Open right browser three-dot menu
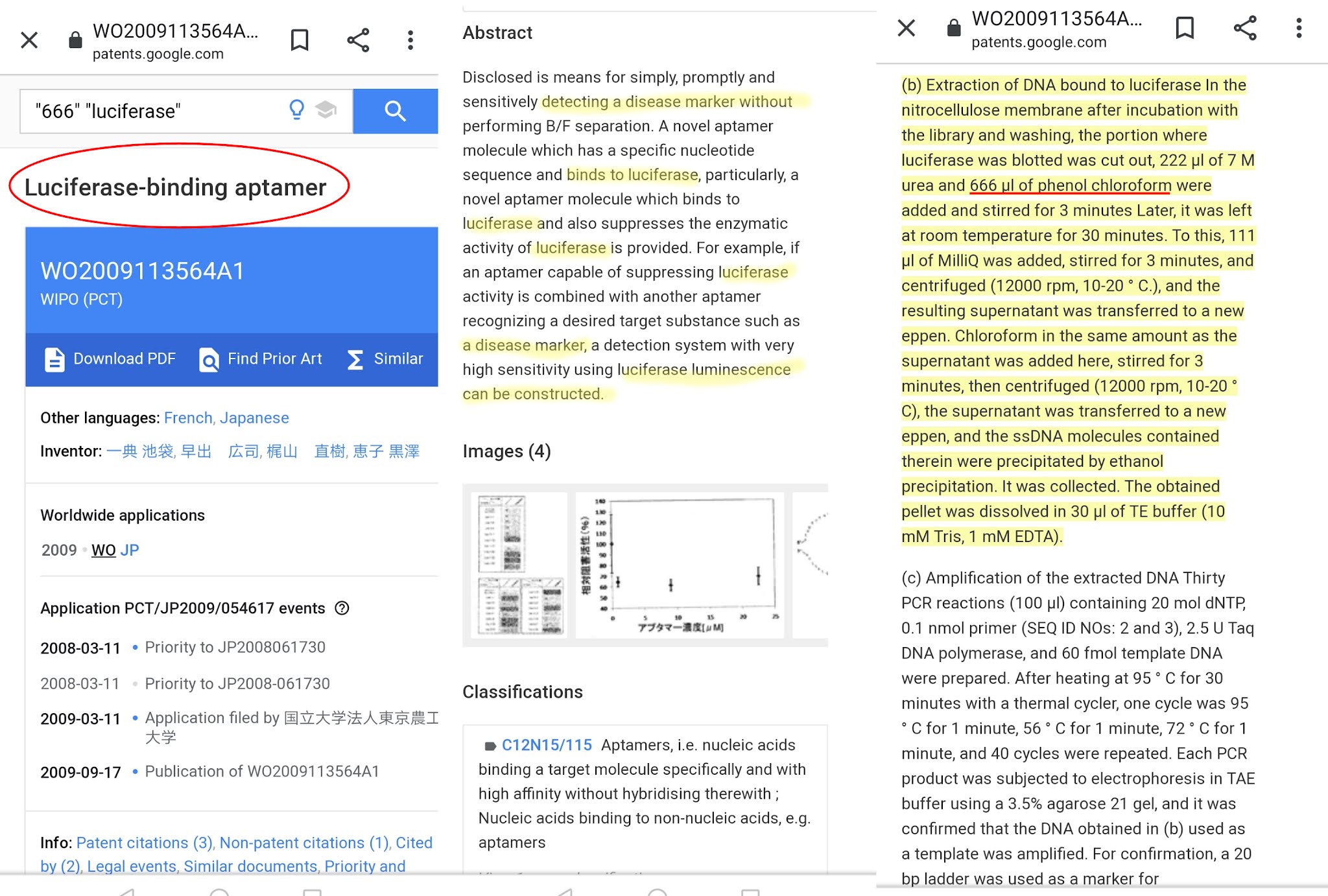This screenshot has width=1328, height=896. [x=1298, y=28]
